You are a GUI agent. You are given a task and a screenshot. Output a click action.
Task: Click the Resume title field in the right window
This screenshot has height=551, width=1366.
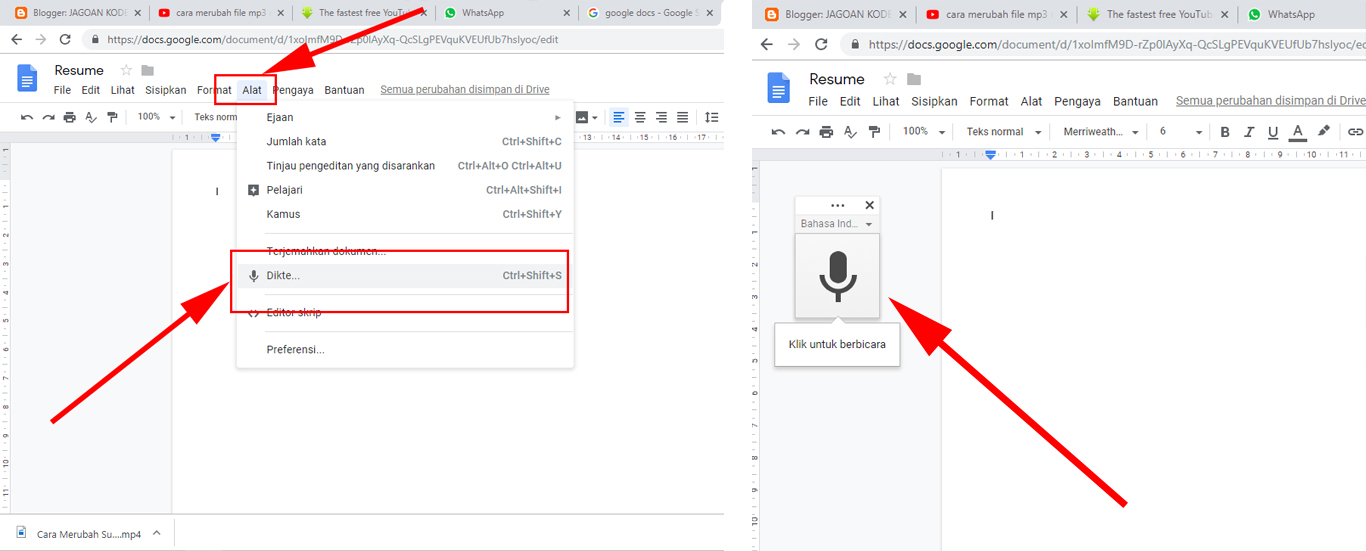(837, 79)
